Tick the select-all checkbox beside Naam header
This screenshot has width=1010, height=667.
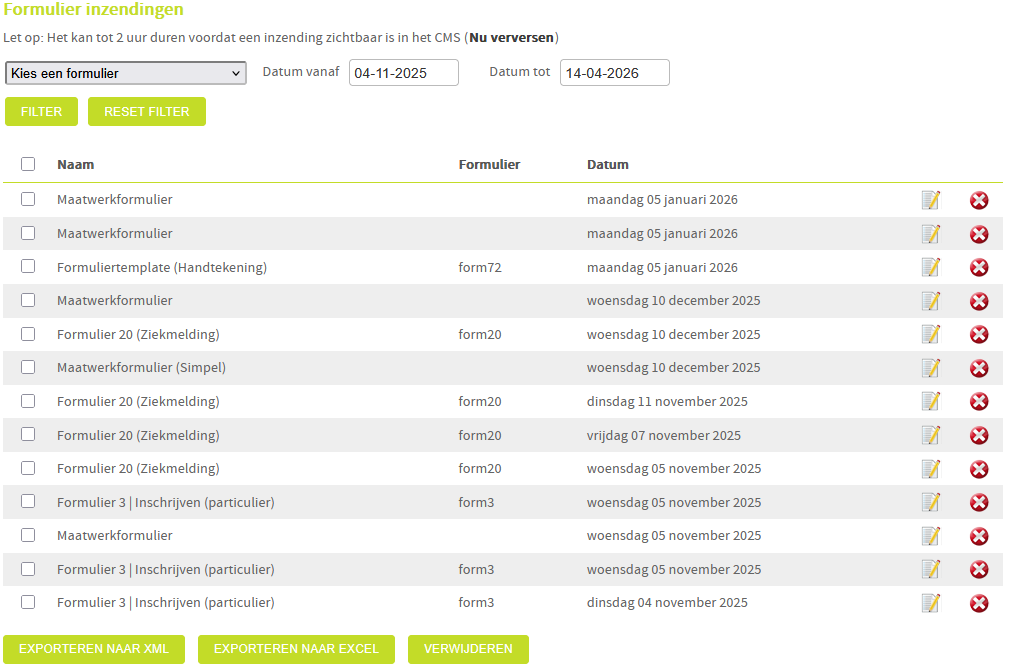28,164
